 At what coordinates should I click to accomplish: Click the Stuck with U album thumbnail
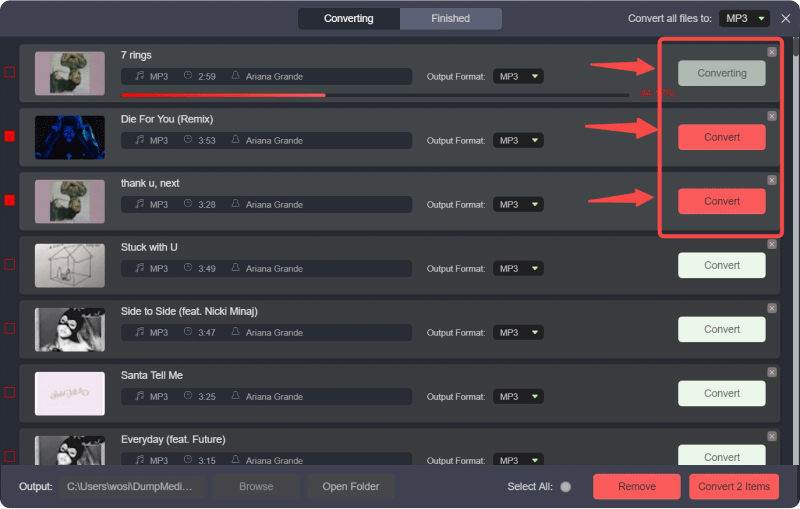70,265
